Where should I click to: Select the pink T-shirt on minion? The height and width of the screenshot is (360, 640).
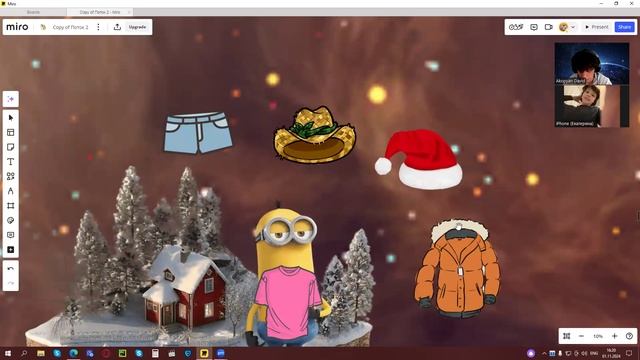288,303
